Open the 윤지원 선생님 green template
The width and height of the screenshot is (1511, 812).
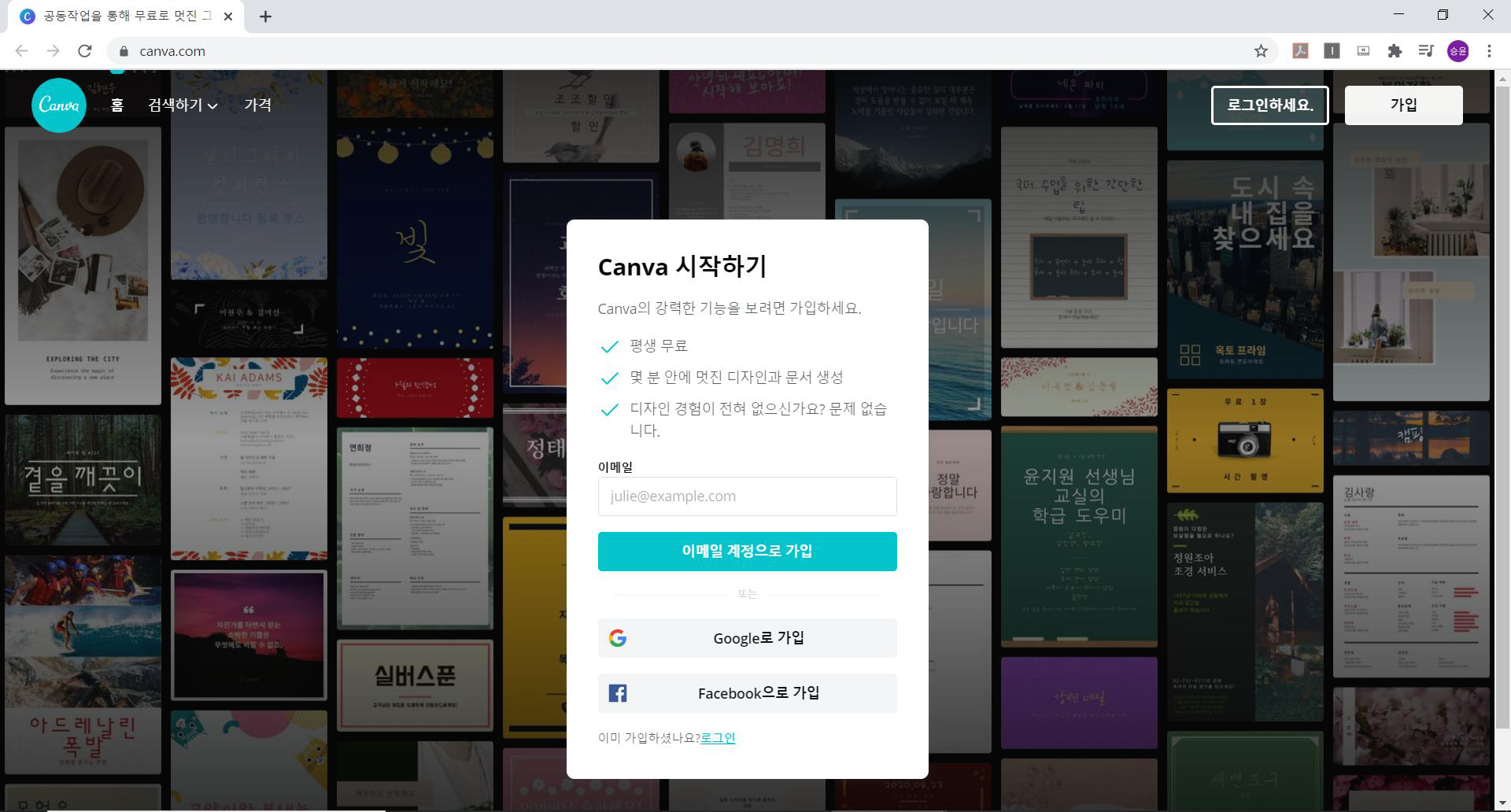point(1079,537)
